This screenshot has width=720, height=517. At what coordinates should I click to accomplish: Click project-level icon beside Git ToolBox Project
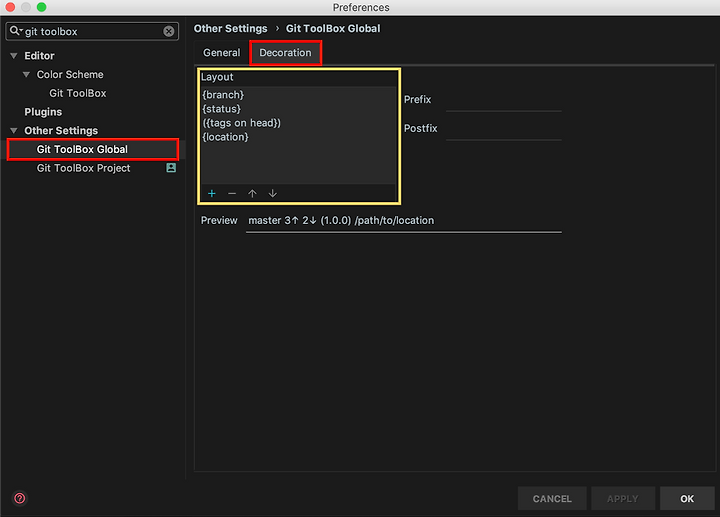[171, 168]
